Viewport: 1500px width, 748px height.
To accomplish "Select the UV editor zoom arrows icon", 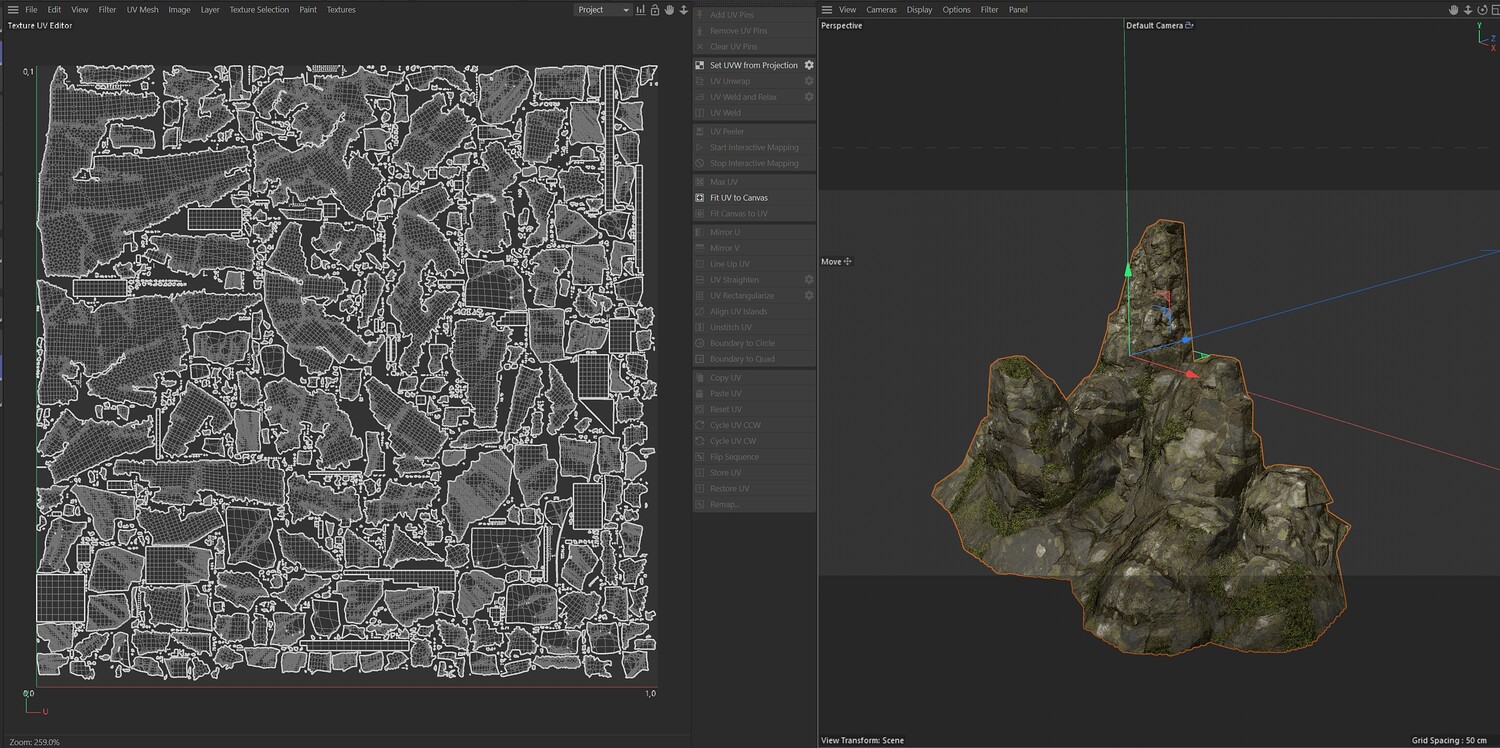I will [x=684, y=10].
